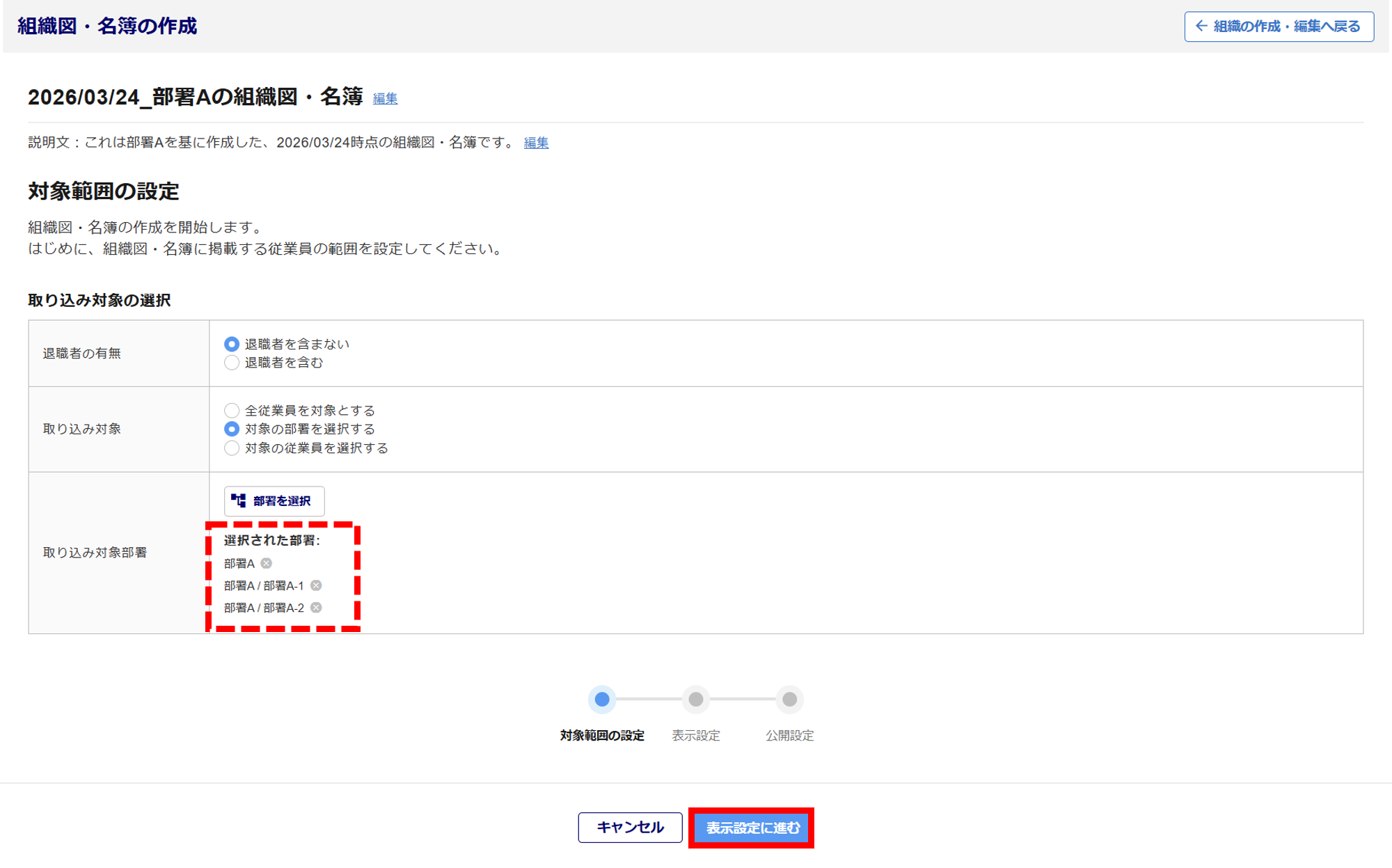The height and width of the screenshot is (868, 1392).
Task: Select 退職者を含まない radio option
Action: click(232, 344)
